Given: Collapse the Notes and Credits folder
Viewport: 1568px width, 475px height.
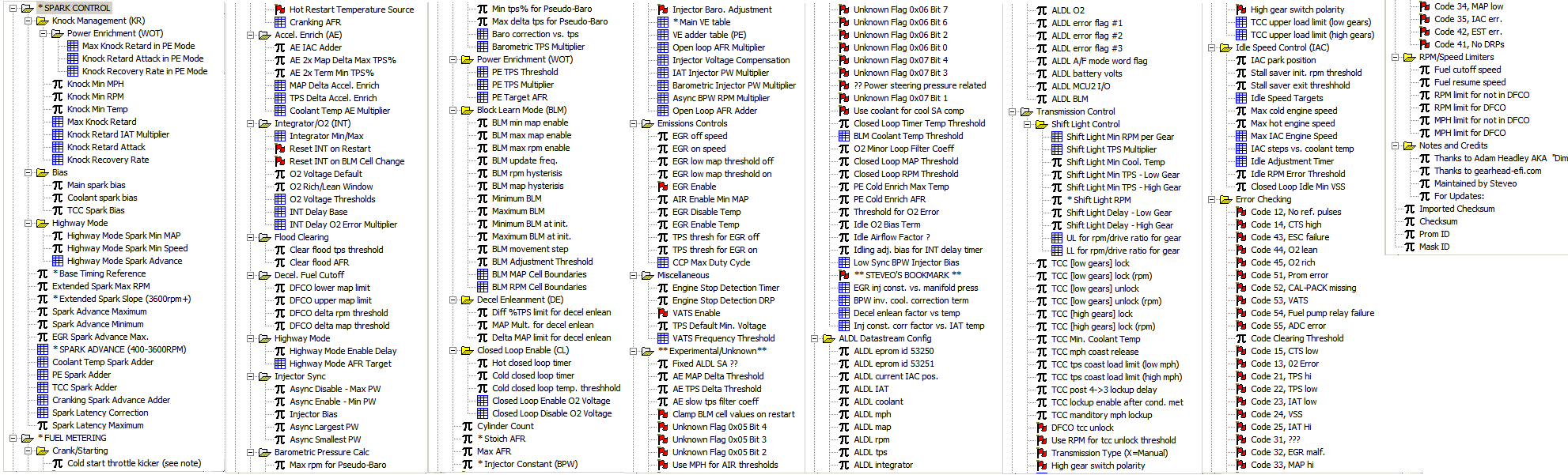Looking at the screenshot, I should 1395,145.
